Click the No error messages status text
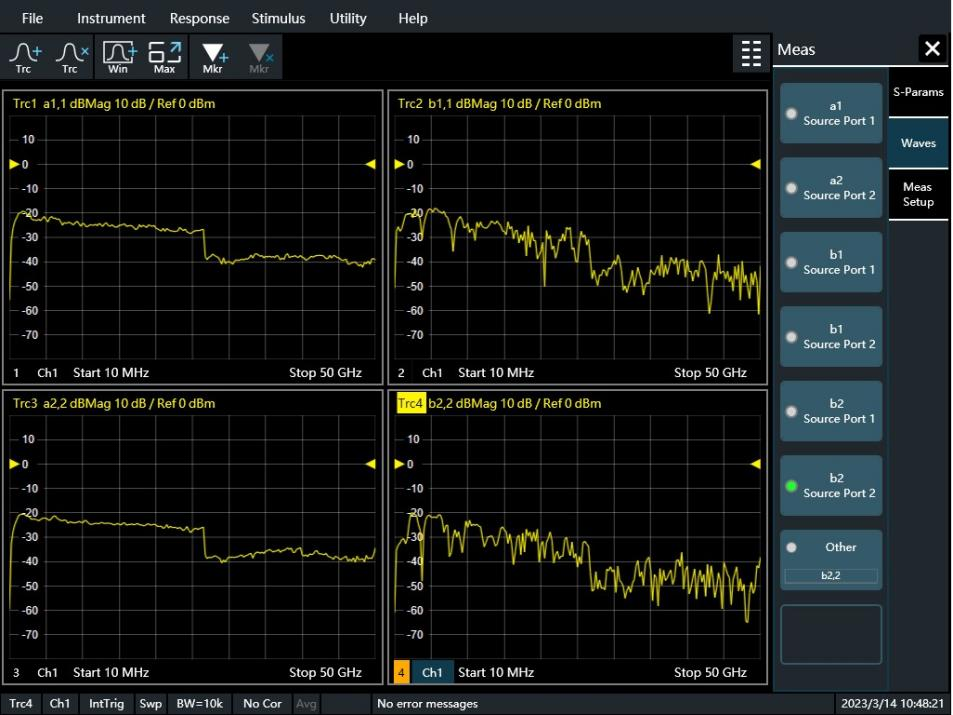This screenshot has height=715, width=953. click(427, 703)
